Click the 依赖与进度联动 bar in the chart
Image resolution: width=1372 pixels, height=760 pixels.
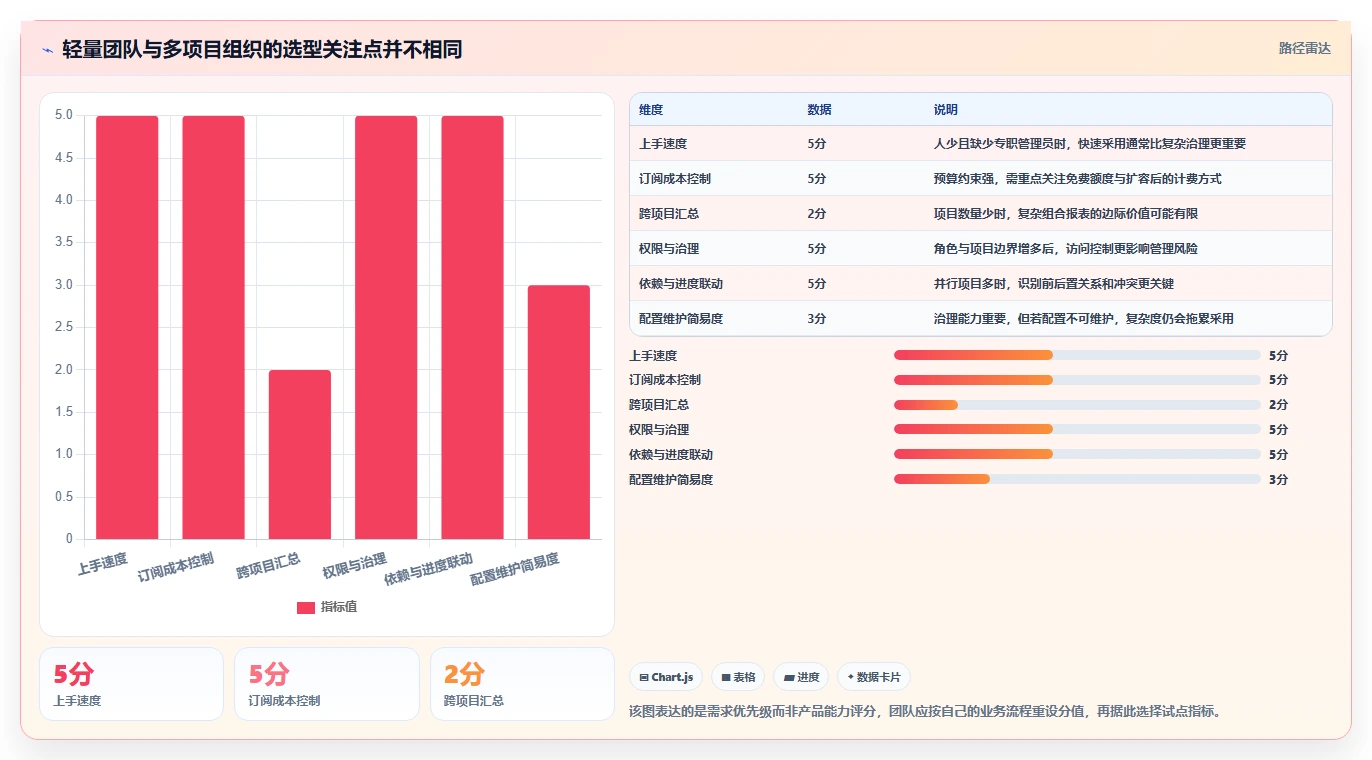tap(472, 327)
